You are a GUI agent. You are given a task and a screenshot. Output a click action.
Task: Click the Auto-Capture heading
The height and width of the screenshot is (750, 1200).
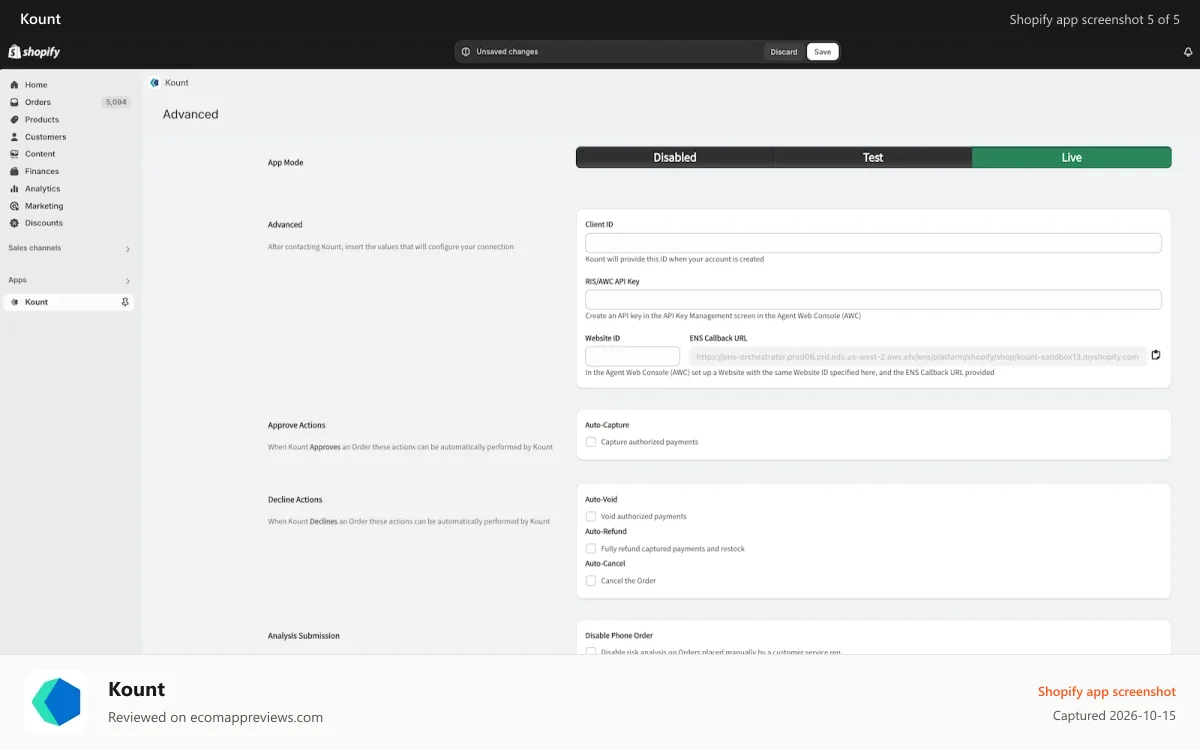[607, 425]
